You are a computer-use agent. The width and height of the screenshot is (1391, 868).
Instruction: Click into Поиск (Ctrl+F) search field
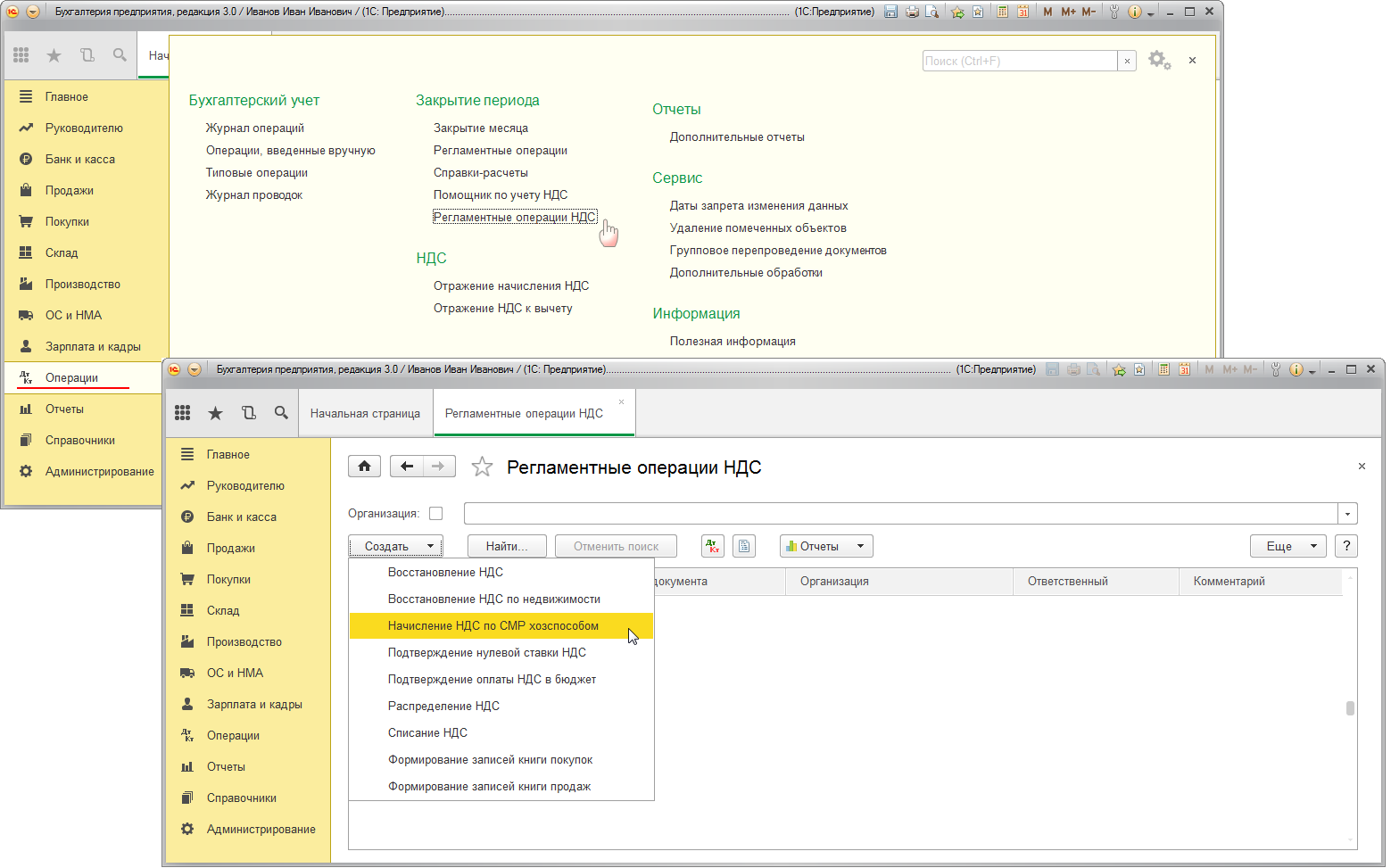tap(1020, 61)
